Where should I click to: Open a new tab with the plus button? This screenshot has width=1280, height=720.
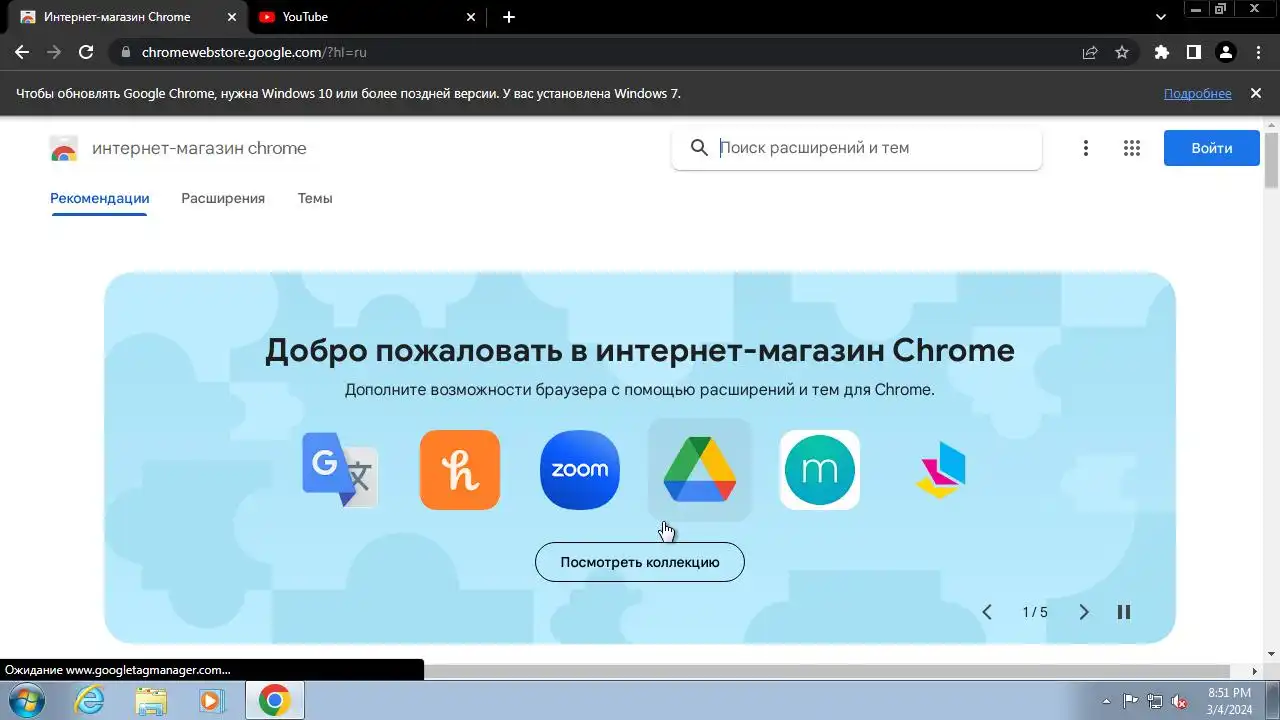(x=509, y=17)
